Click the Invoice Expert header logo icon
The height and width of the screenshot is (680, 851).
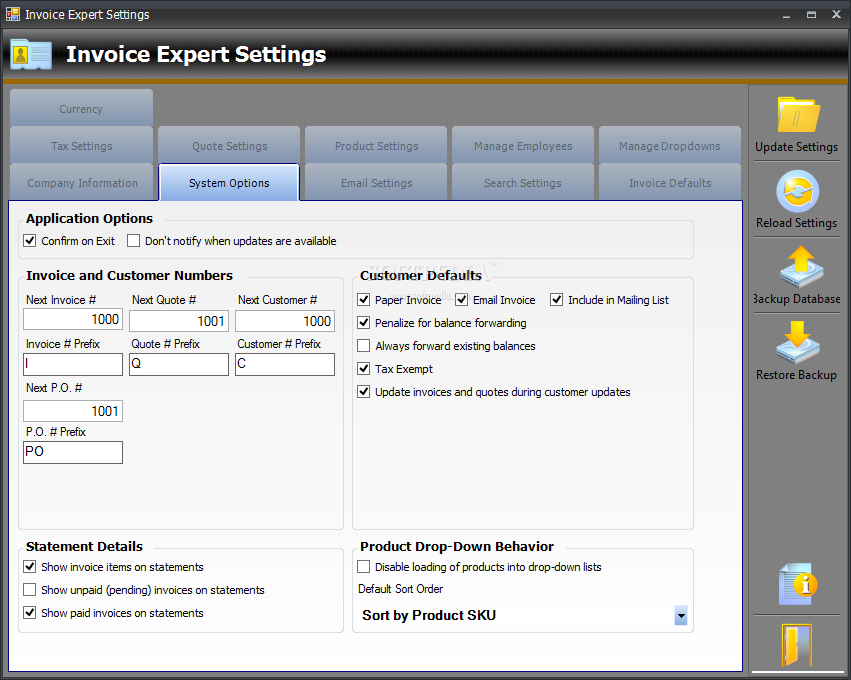[31, 55]
